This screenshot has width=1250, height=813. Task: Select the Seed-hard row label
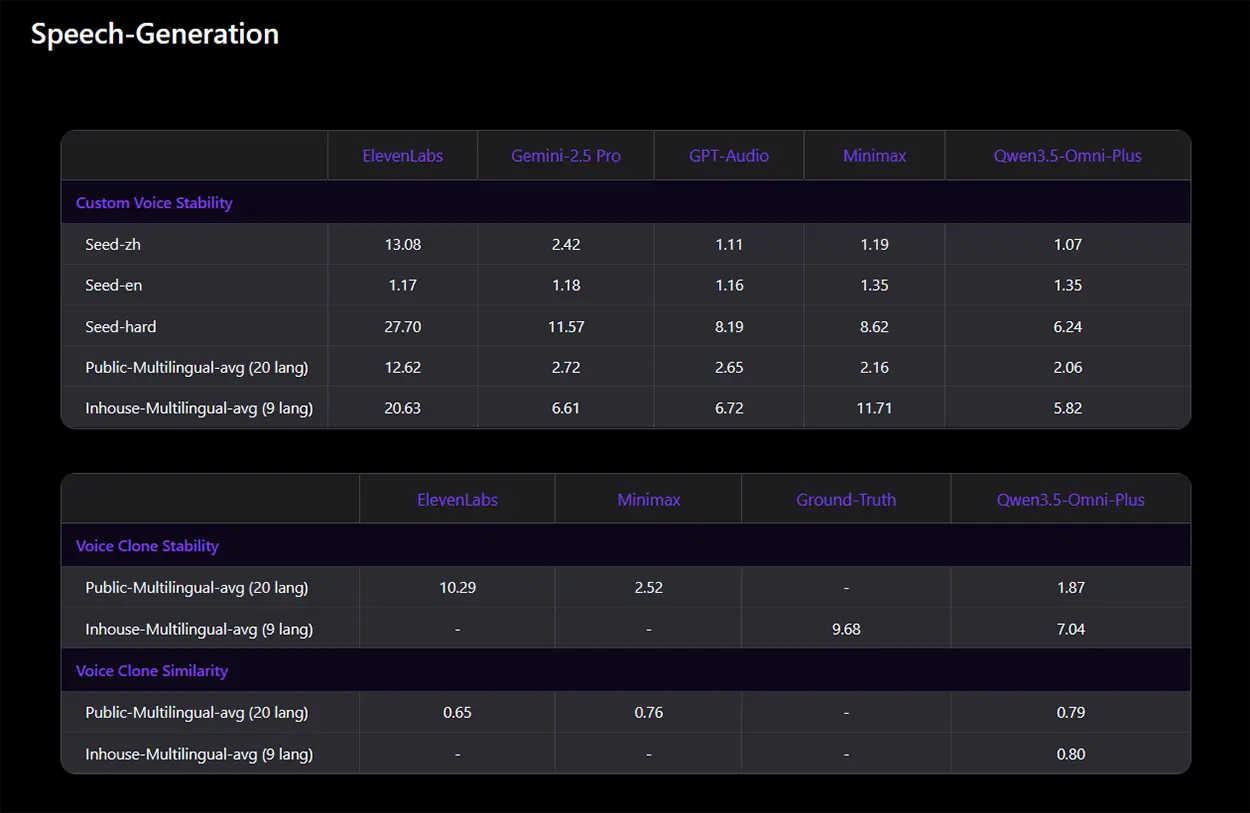(x=120, y=327)
